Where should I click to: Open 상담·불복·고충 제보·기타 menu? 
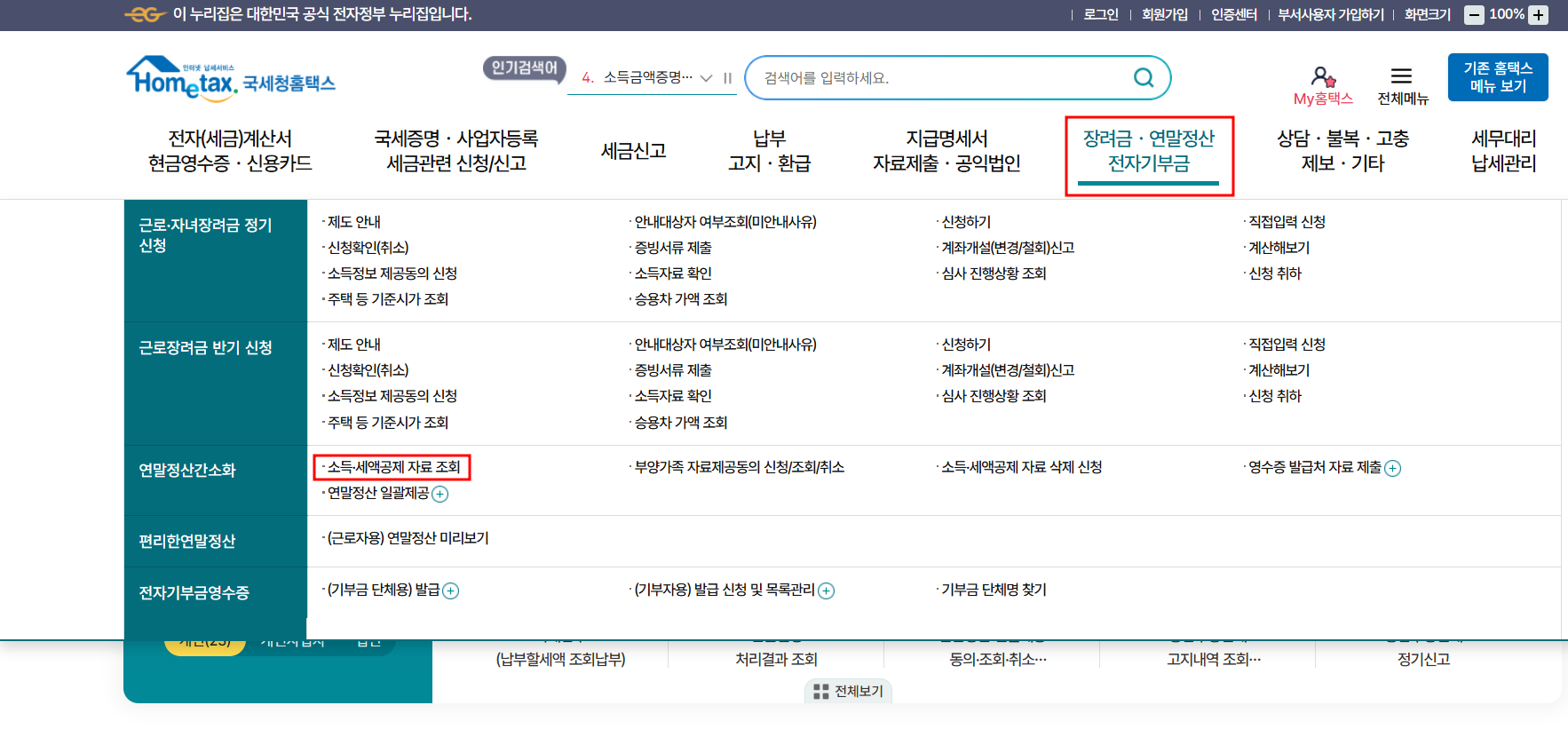click(1342, 151)
